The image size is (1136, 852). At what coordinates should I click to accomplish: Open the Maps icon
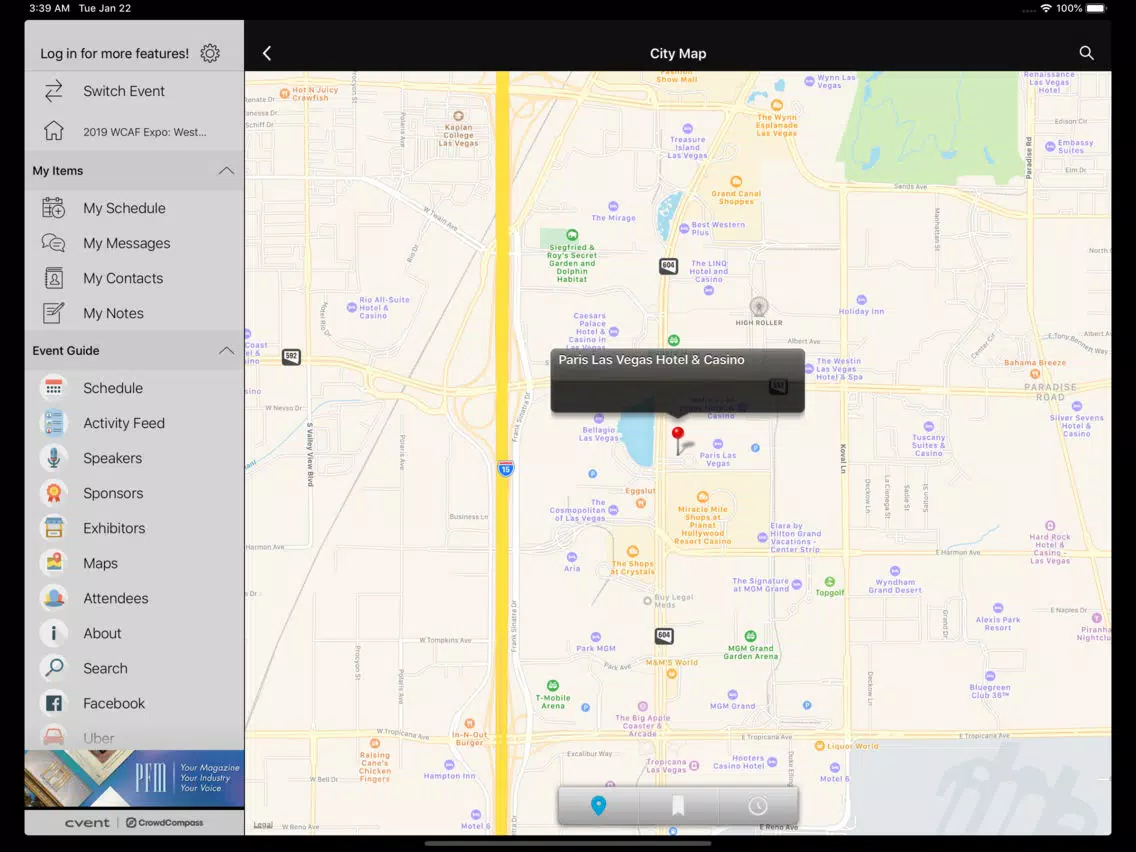[54, 563]
